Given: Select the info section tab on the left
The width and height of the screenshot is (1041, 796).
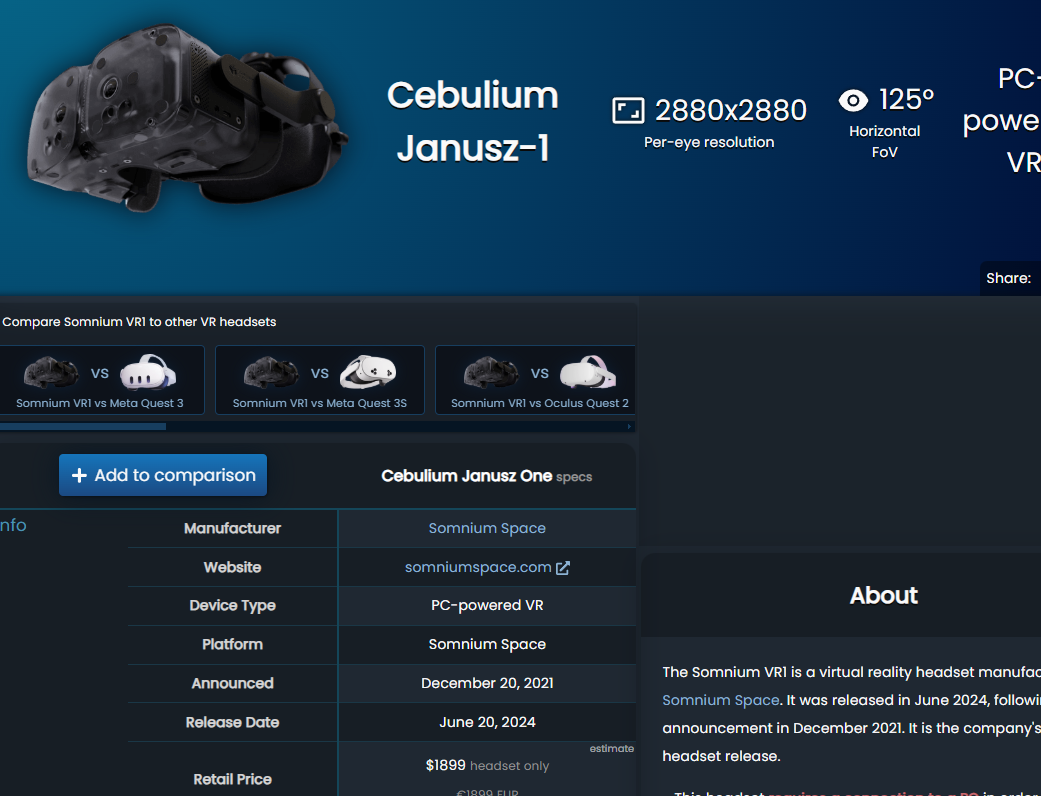Looking at the screenshot, I should [x=13, y=525].
